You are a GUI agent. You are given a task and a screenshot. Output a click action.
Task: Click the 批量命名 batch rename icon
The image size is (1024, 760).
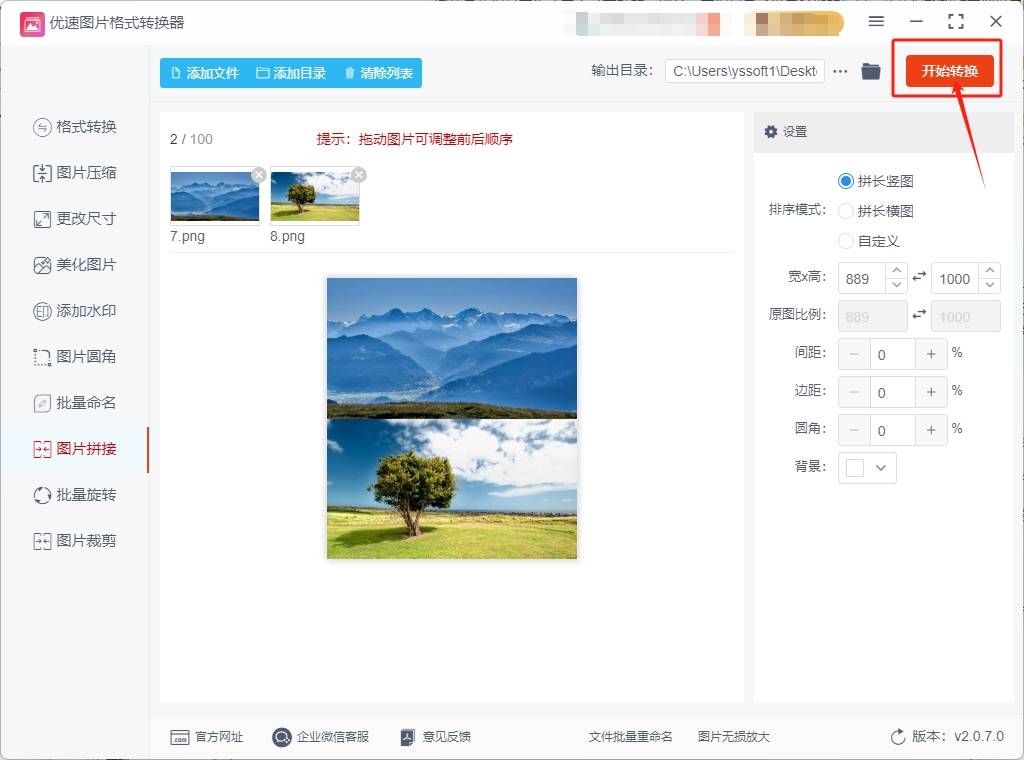tap(42, 403)
